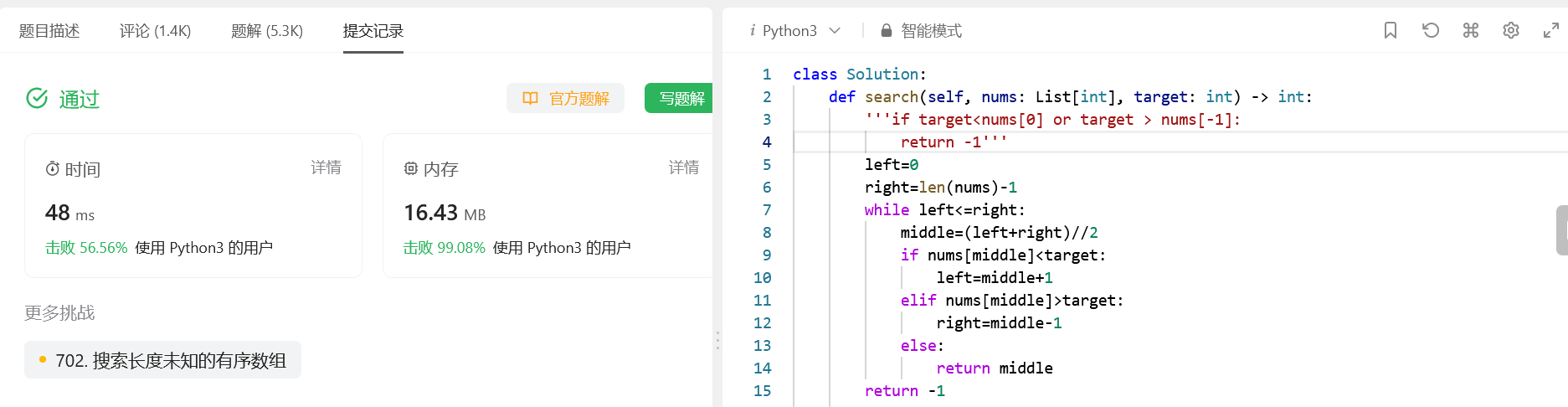Image resolution: width=1568 pixels, height=407 pixels.
Task: Click the bookmark icon in editor toolbar
Action: click(x=1391, y=31)
